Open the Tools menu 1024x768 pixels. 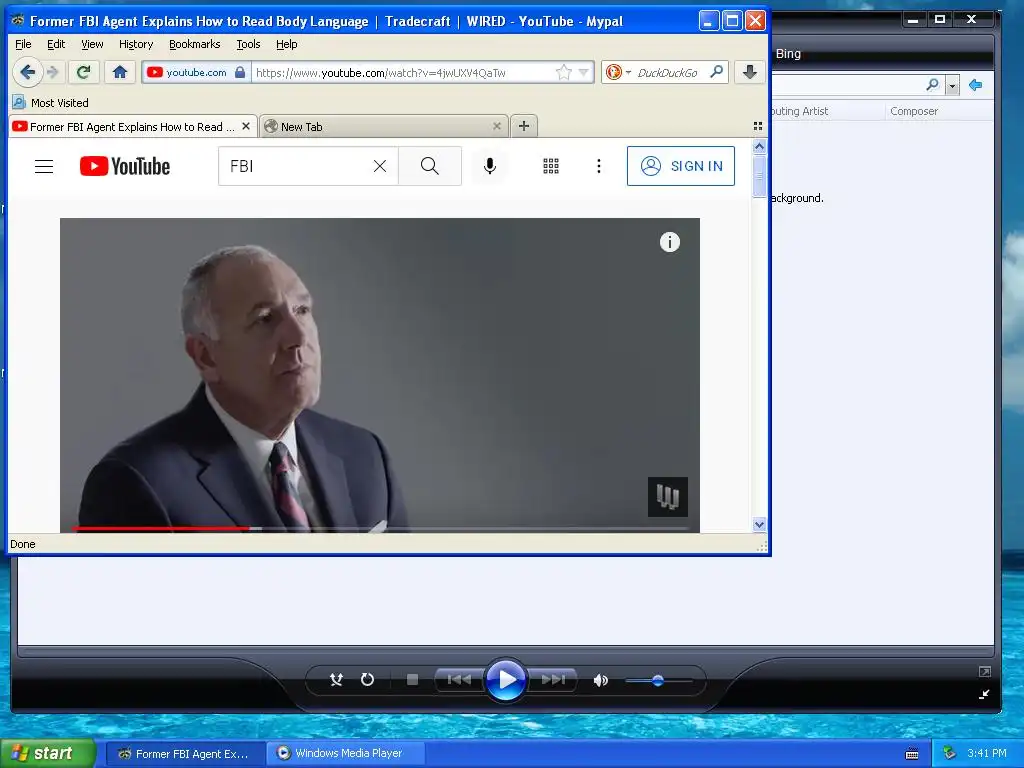pyautogui.click(x=248, y=44)
